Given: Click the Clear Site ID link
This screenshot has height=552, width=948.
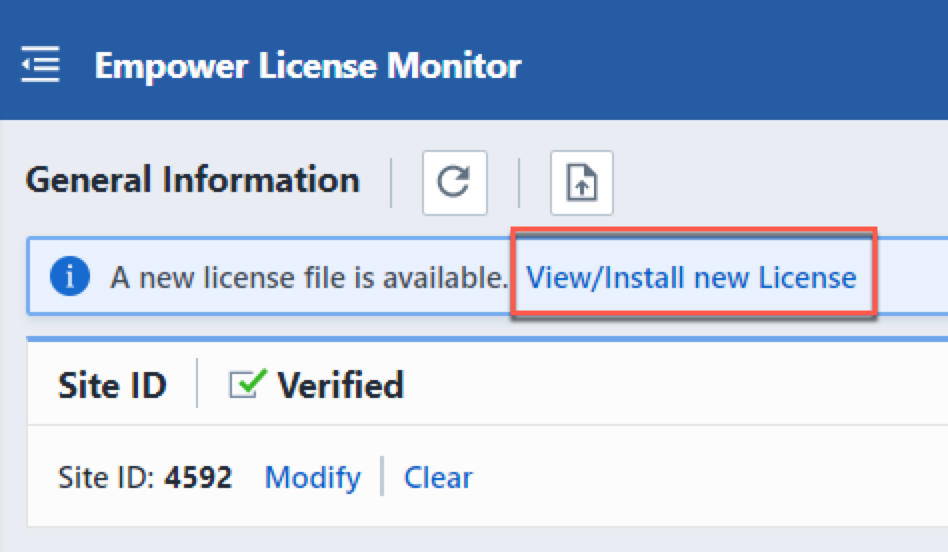Looking at the screenshot, I should click(438, 478).
